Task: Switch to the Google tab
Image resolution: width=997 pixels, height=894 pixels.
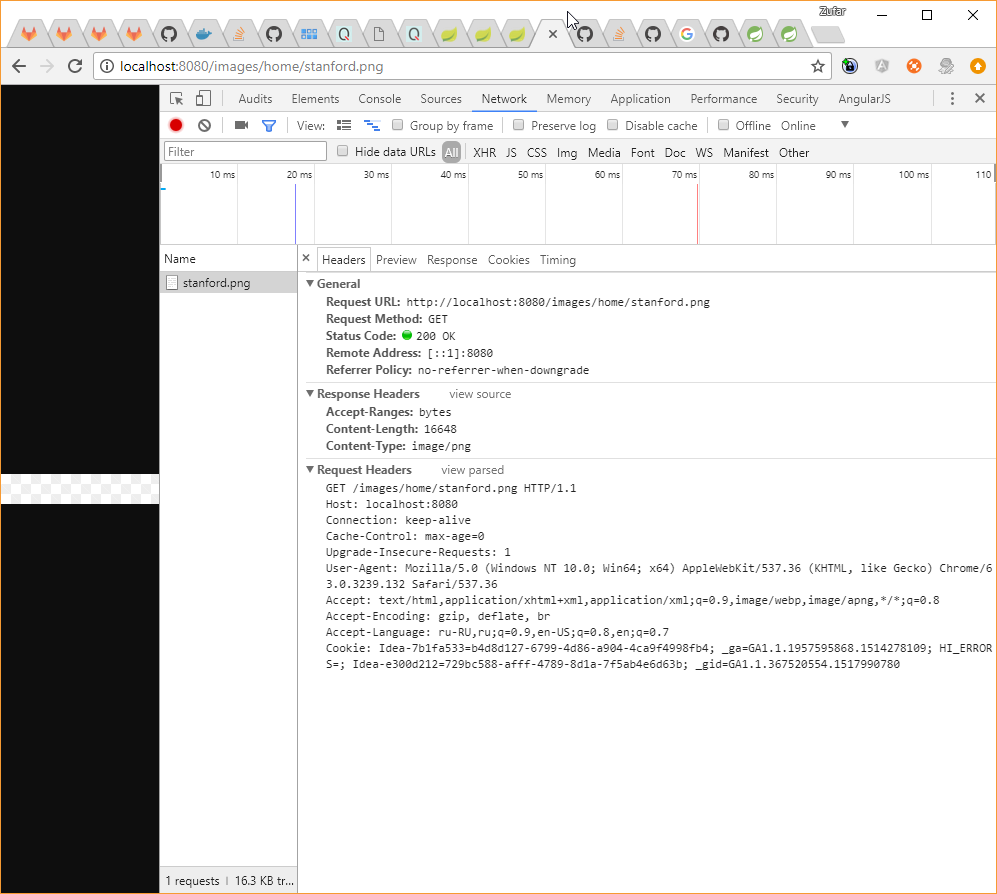Action: point(687,34)
